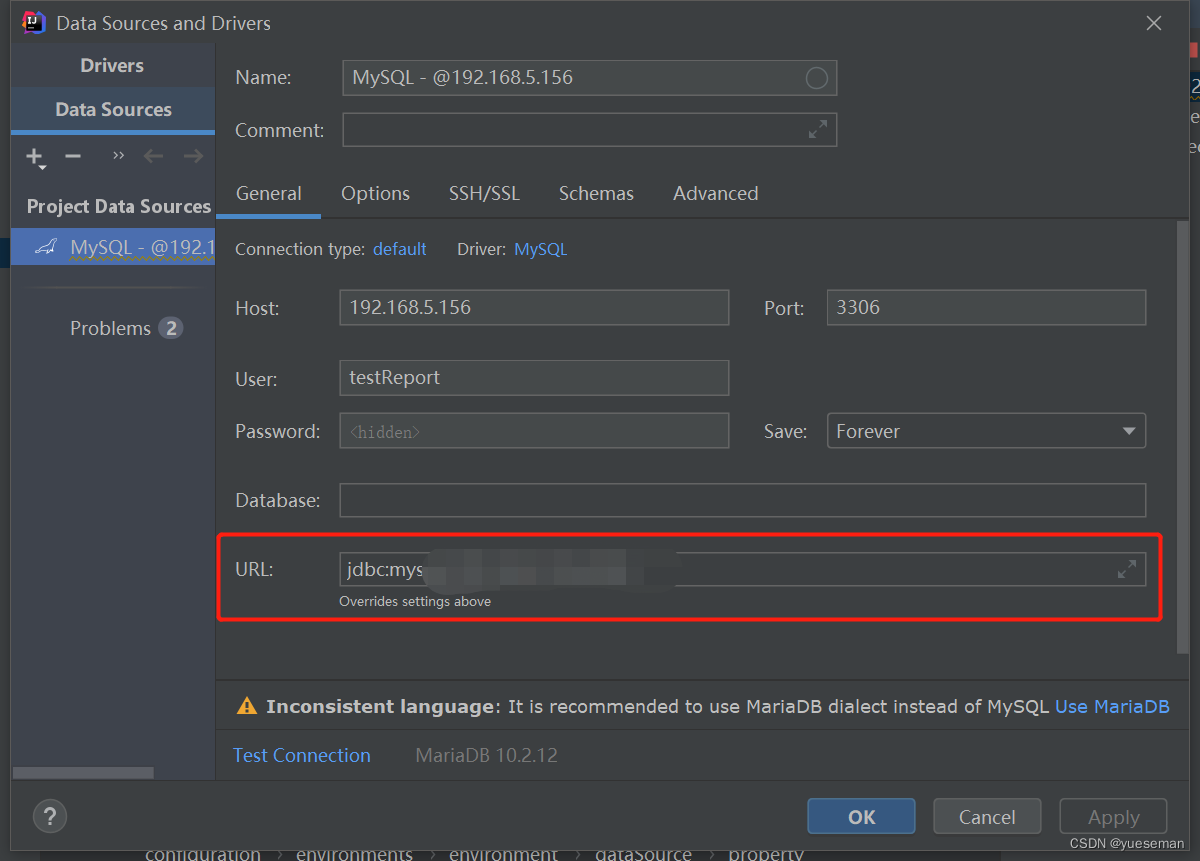This screenshot has height=861, width=1200.
Task: Close the Data Sources and Drivers dialog
Action: 1154,23
